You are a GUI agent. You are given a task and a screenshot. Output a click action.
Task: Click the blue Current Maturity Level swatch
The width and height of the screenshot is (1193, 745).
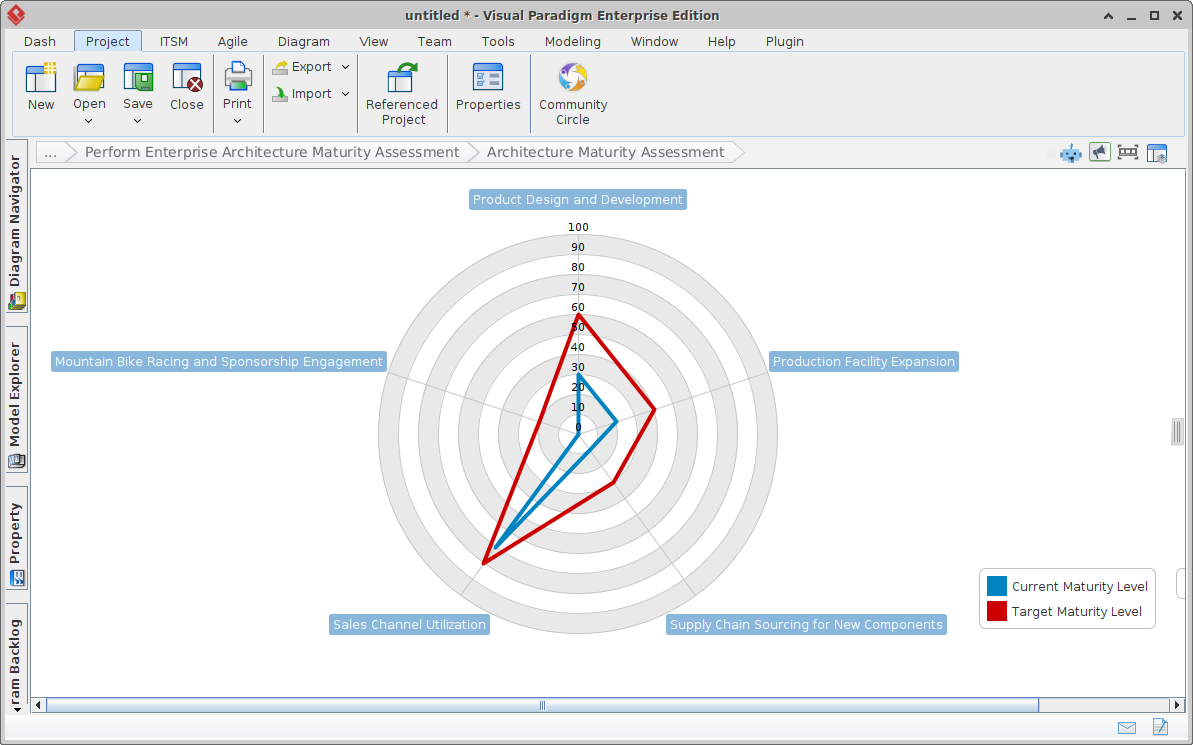click(997, 586)
